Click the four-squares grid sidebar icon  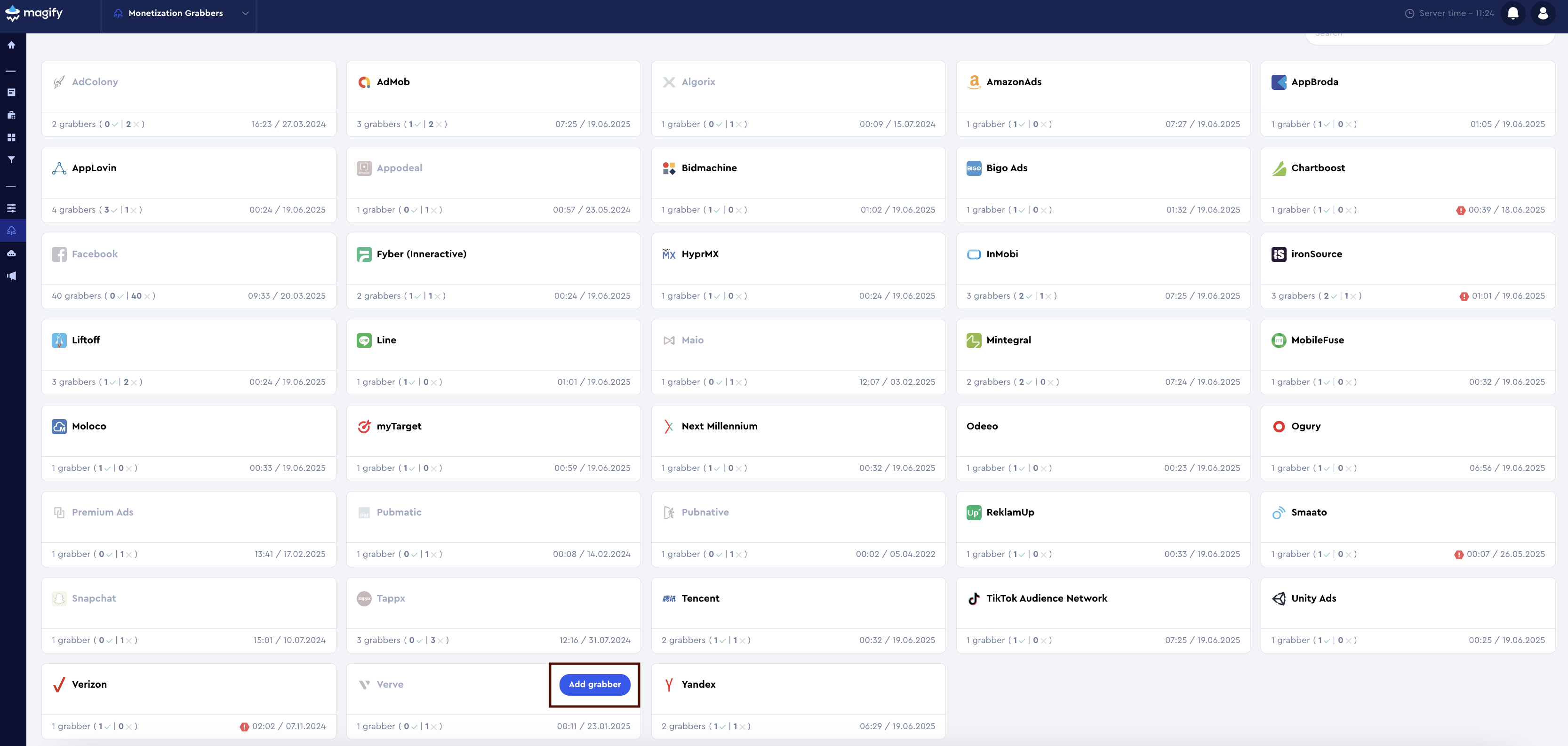[x=12, y=137]
